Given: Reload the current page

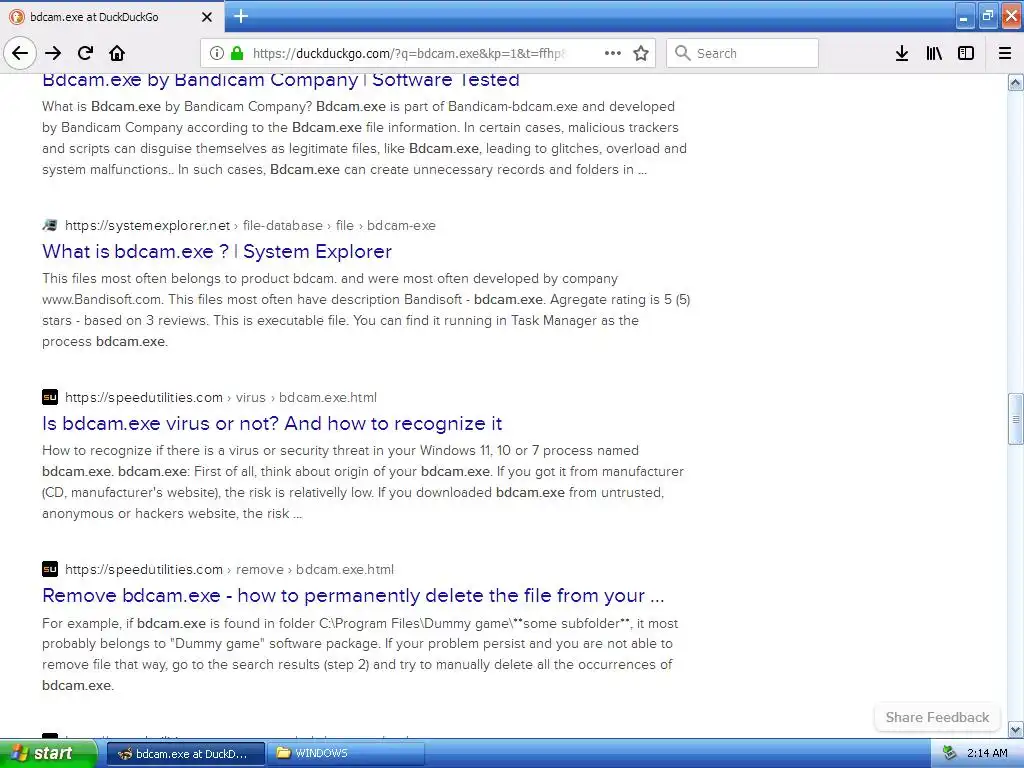Looking at the screenshot, I should (86, 54).
